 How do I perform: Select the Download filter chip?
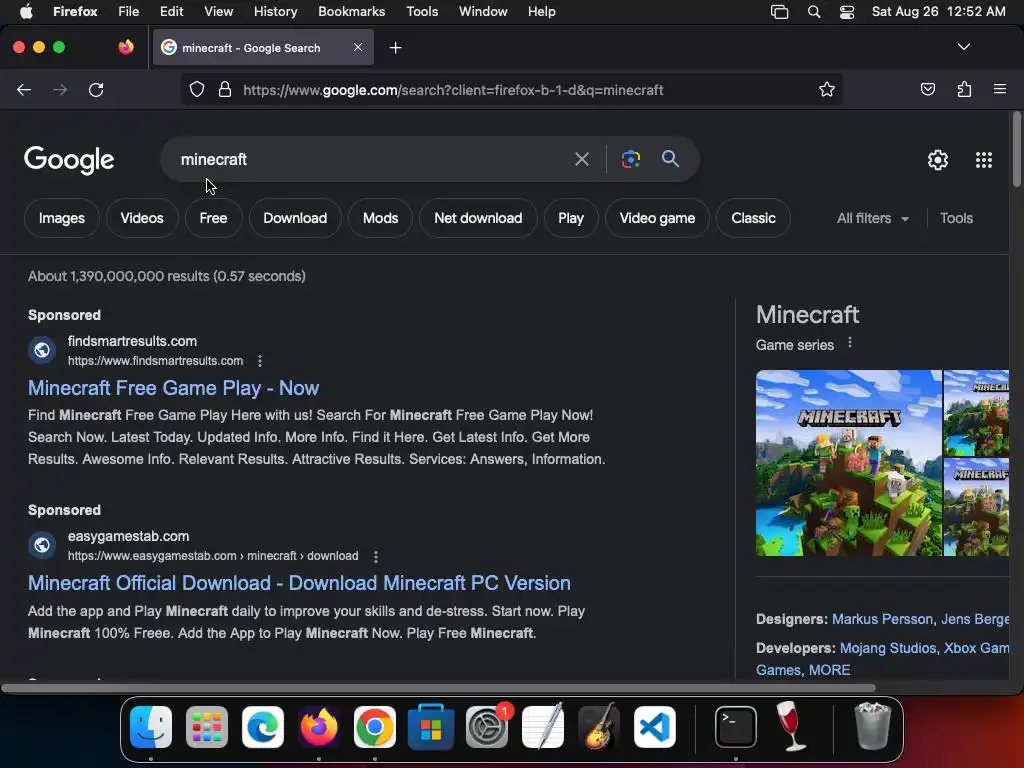click(295, 218)
